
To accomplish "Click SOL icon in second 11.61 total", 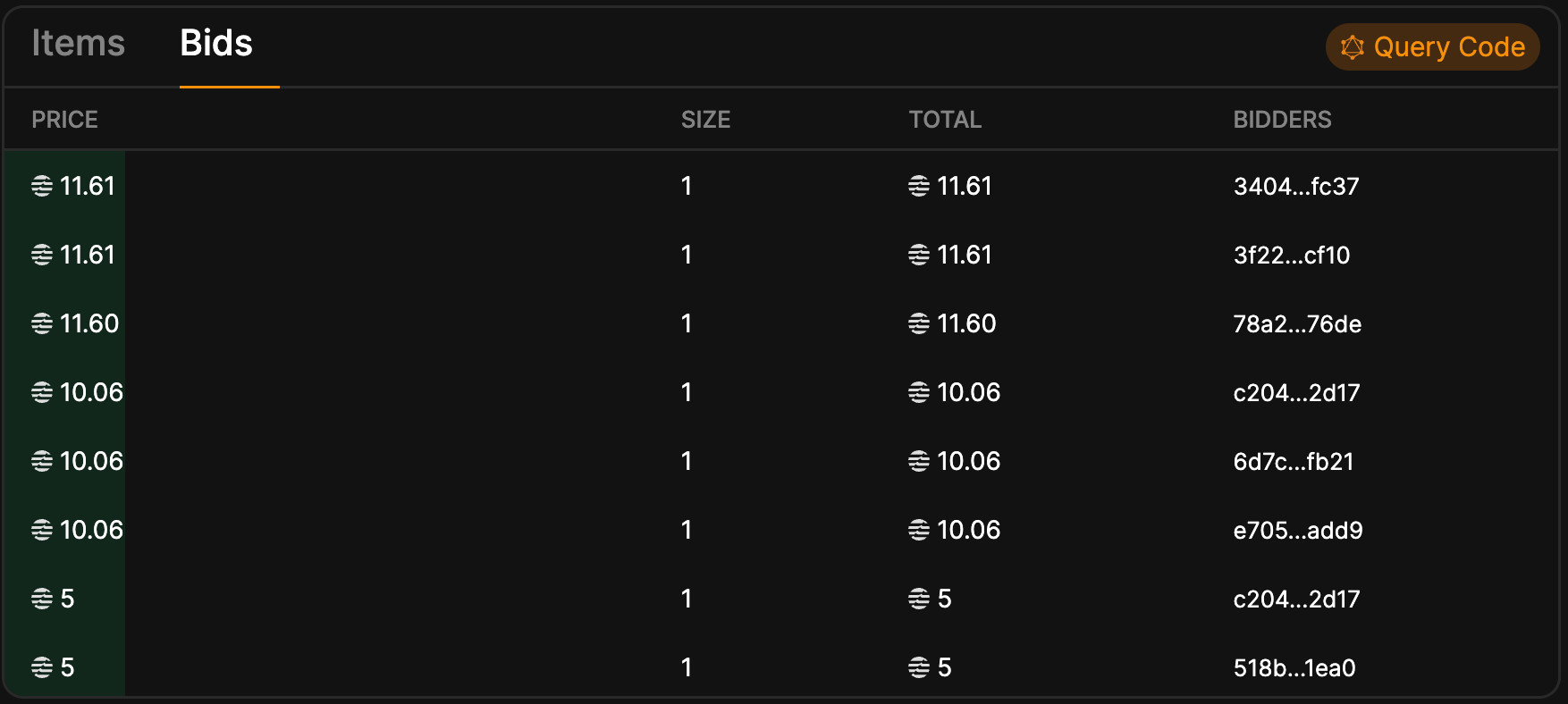I will (919, 255).
